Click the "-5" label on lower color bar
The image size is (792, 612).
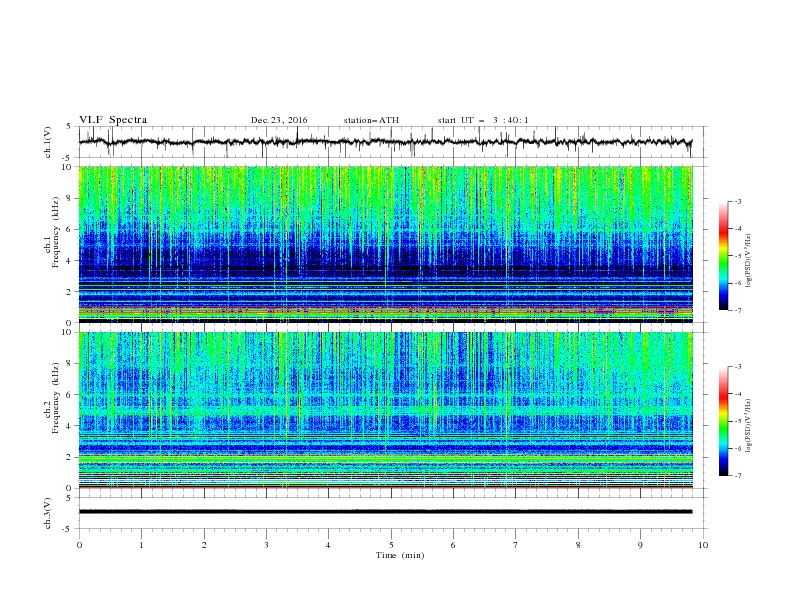pyautogui.click(x=738, y=421)
